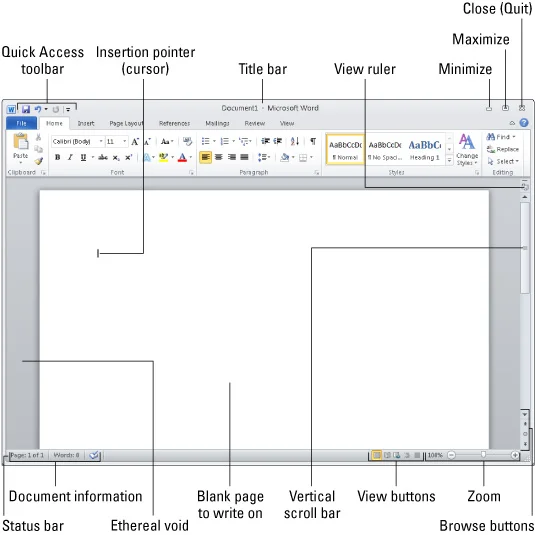
Task: Click the font color red A swatch
Action: (x=182, y=158)
